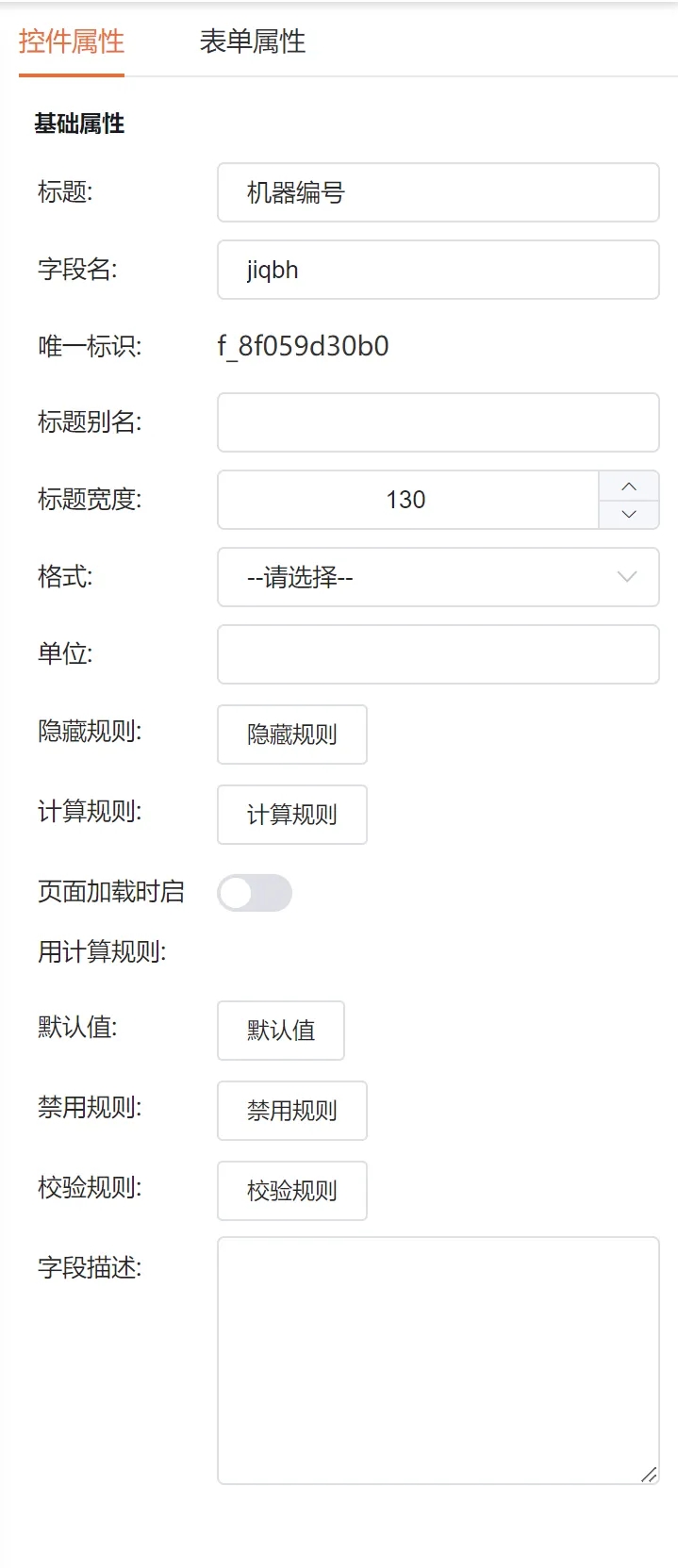Grab the 字段描述 textarea resize handle
This screenshot has height=1568, width=678.
click(649, 1475)
